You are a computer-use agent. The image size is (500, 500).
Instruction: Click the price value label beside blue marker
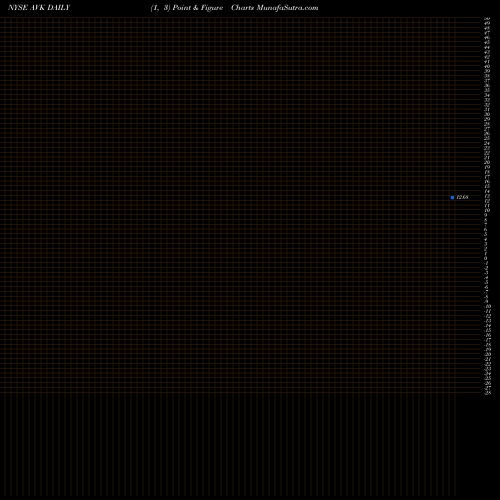tap(462, 197)
